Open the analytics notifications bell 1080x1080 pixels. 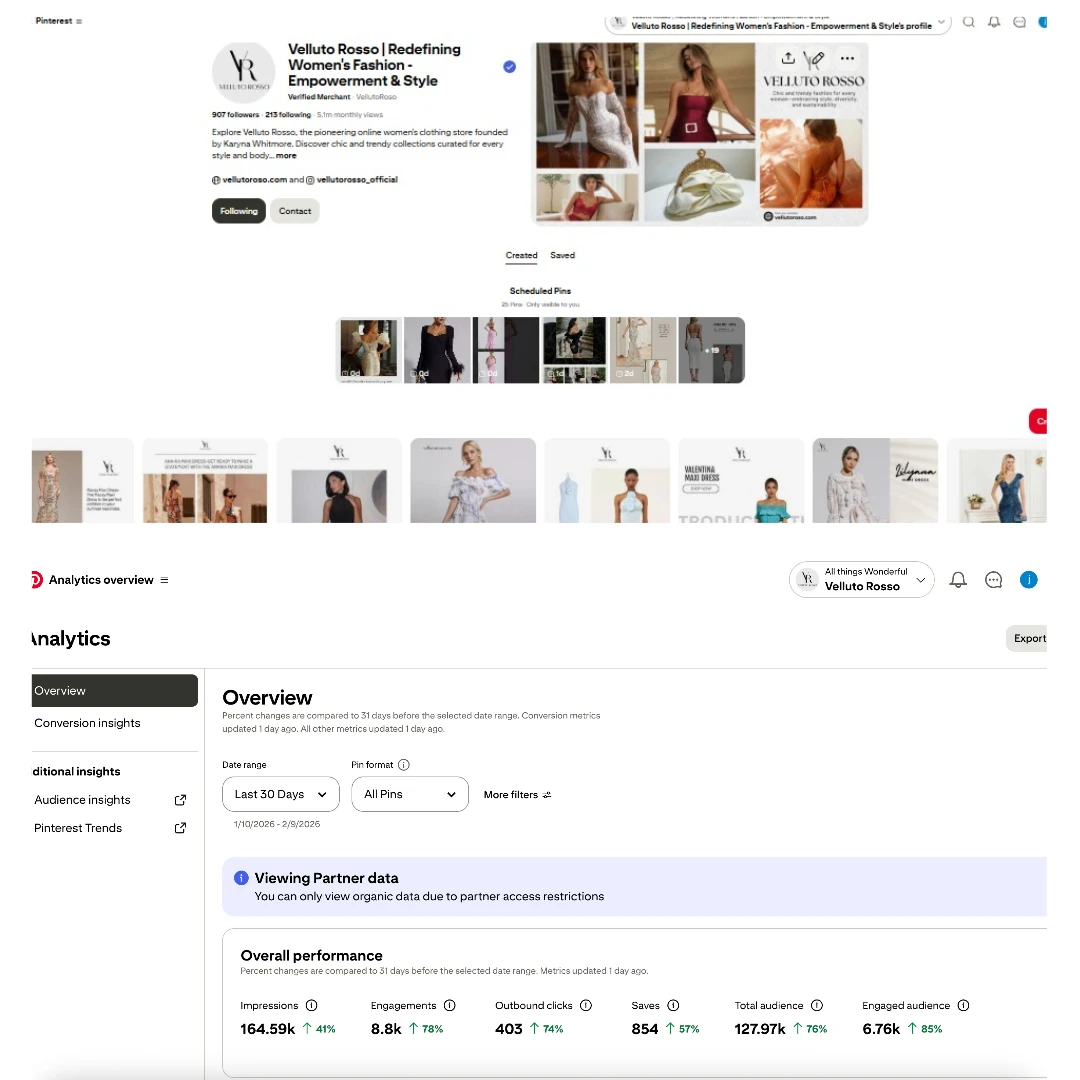coord(958,580)
